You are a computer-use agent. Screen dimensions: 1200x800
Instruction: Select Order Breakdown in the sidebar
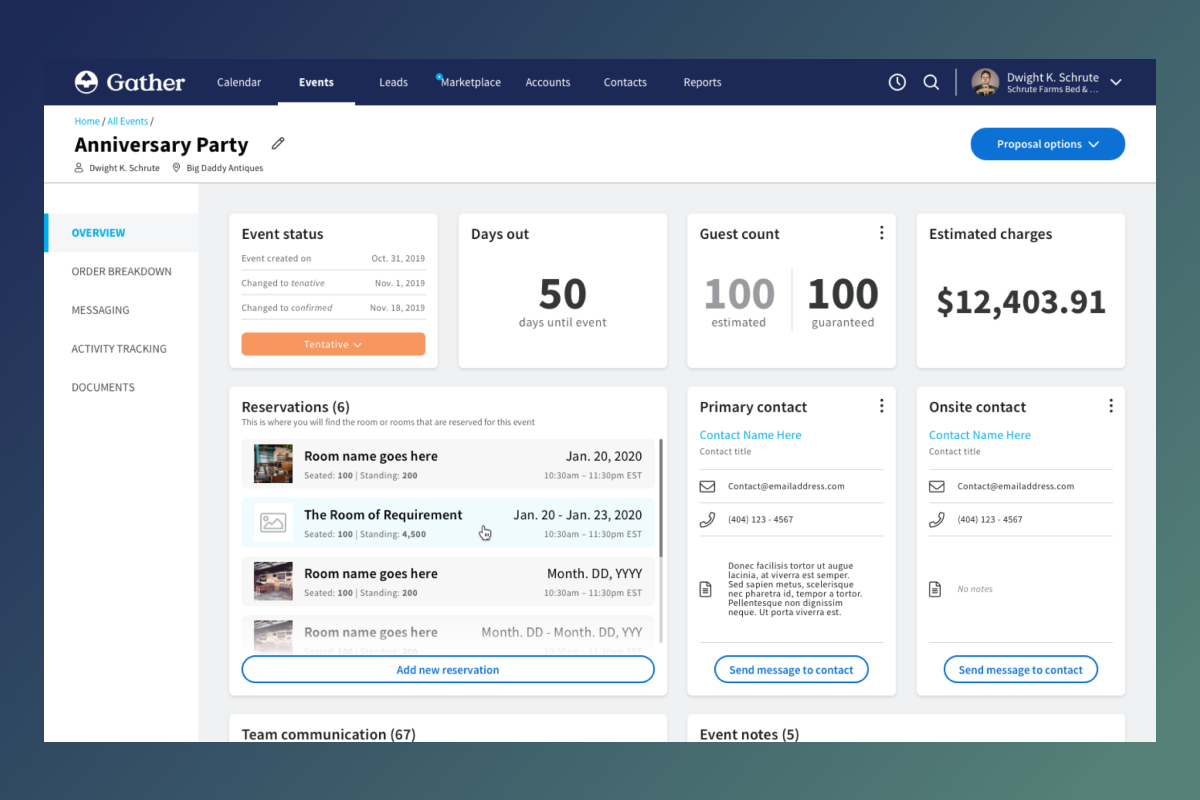pos(121,271)
